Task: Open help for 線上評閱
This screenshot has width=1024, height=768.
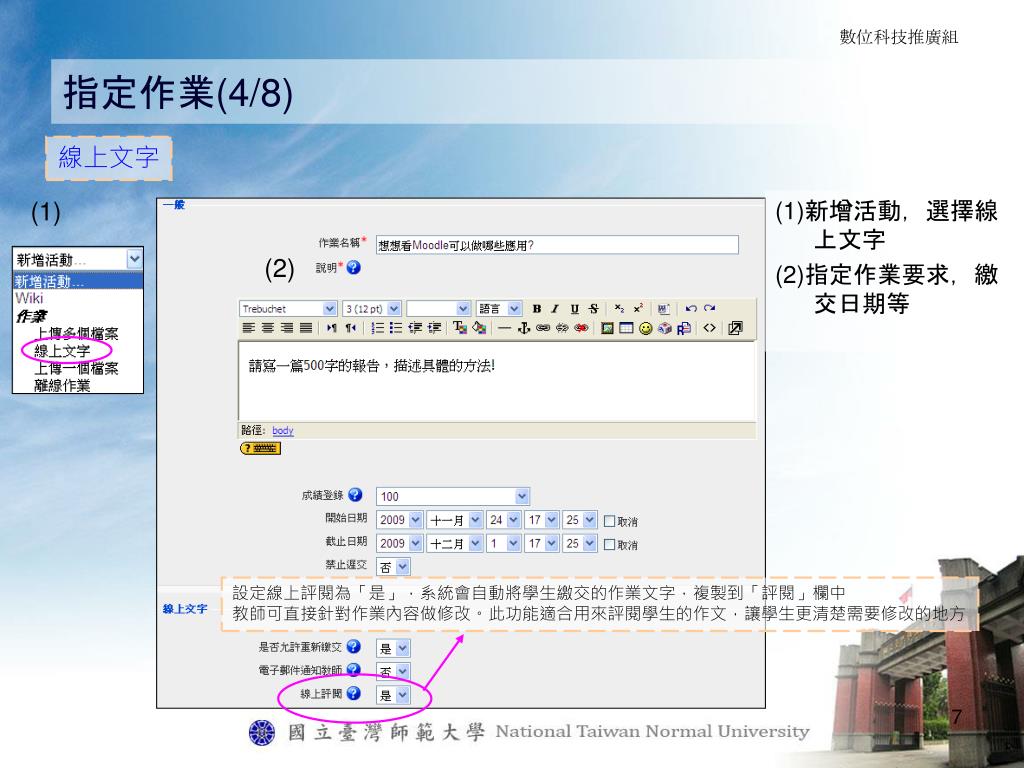Action: coord(354,693)
